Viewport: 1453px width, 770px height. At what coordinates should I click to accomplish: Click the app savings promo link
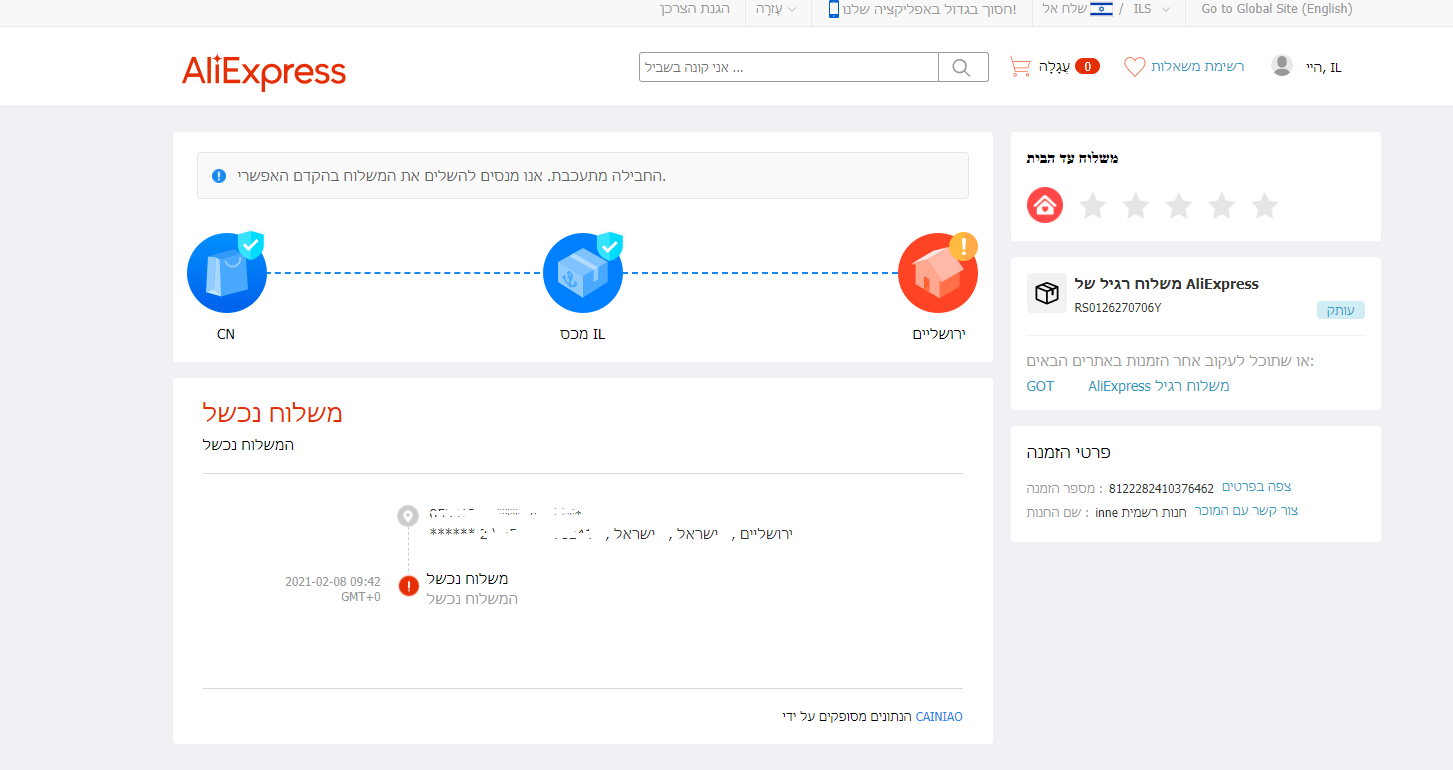930,9
